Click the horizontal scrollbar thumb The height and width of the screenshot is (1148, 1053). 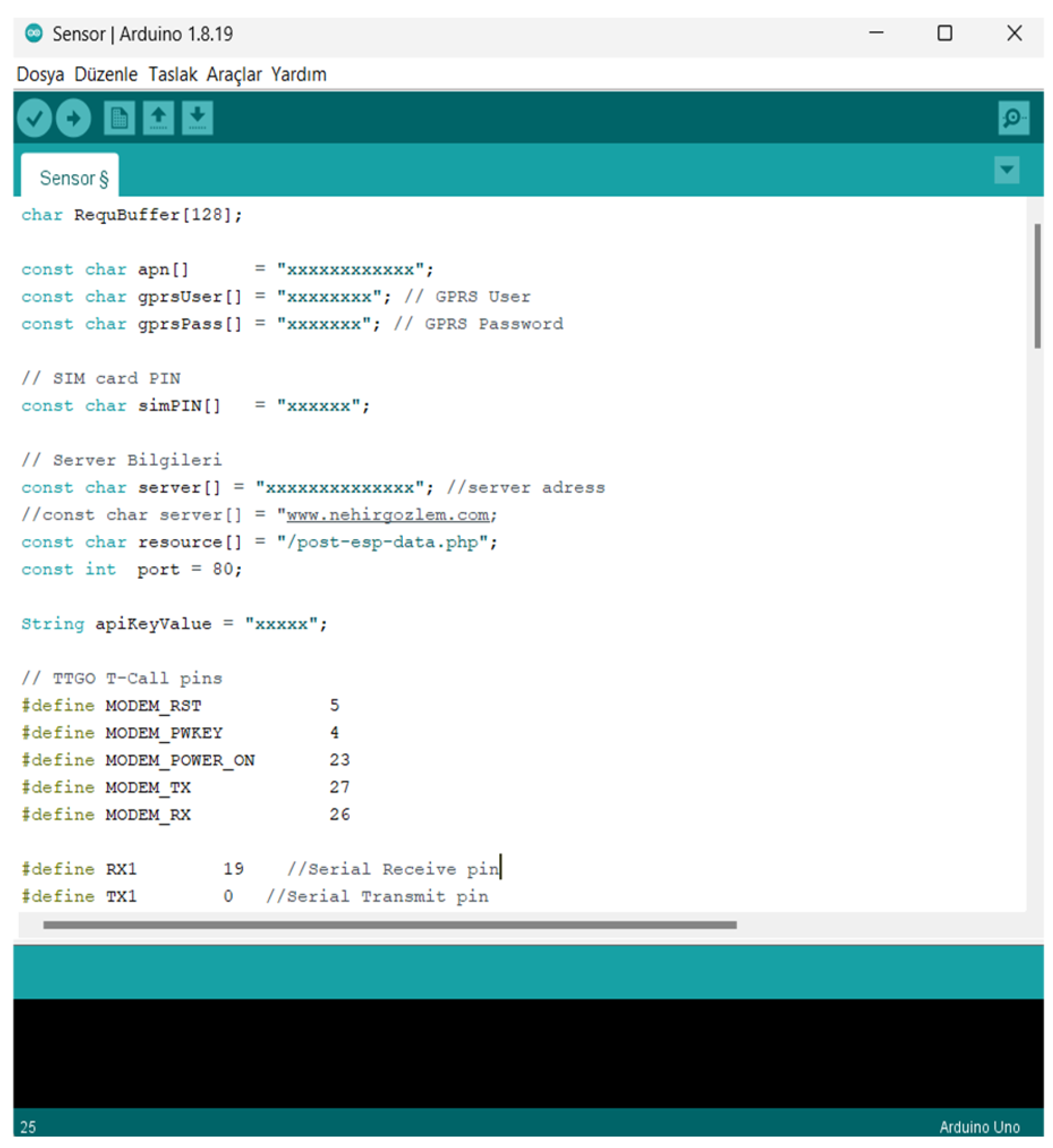click(x=389, y=924)
